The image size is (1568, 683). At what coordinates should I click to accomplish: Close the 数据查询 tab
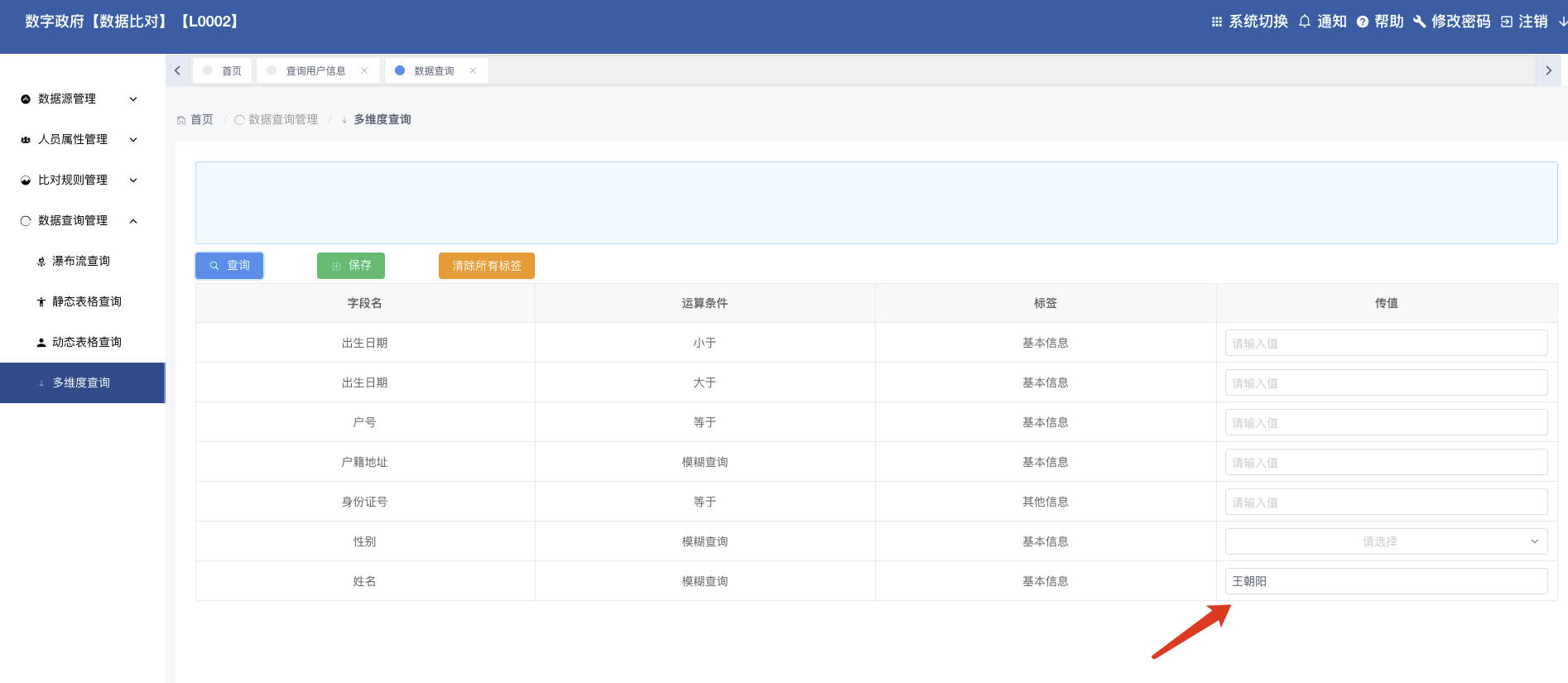click(x=473, y=70)
